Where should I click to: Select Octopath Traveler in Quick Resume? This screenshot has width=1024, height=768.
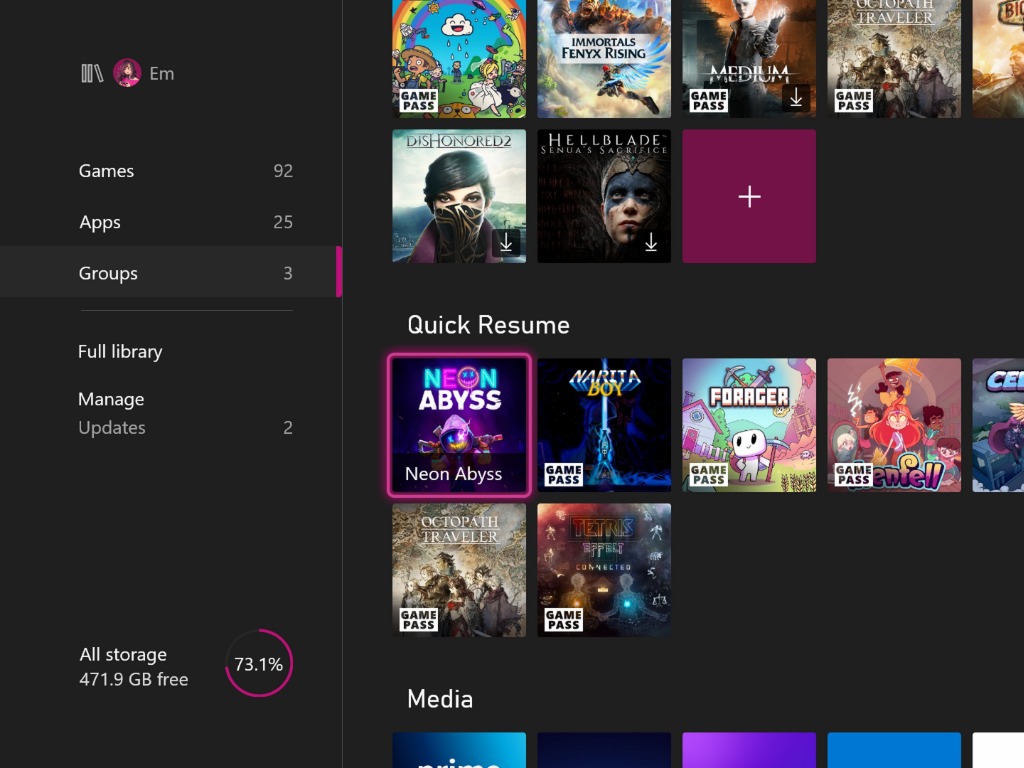click(x=459, y=570)
